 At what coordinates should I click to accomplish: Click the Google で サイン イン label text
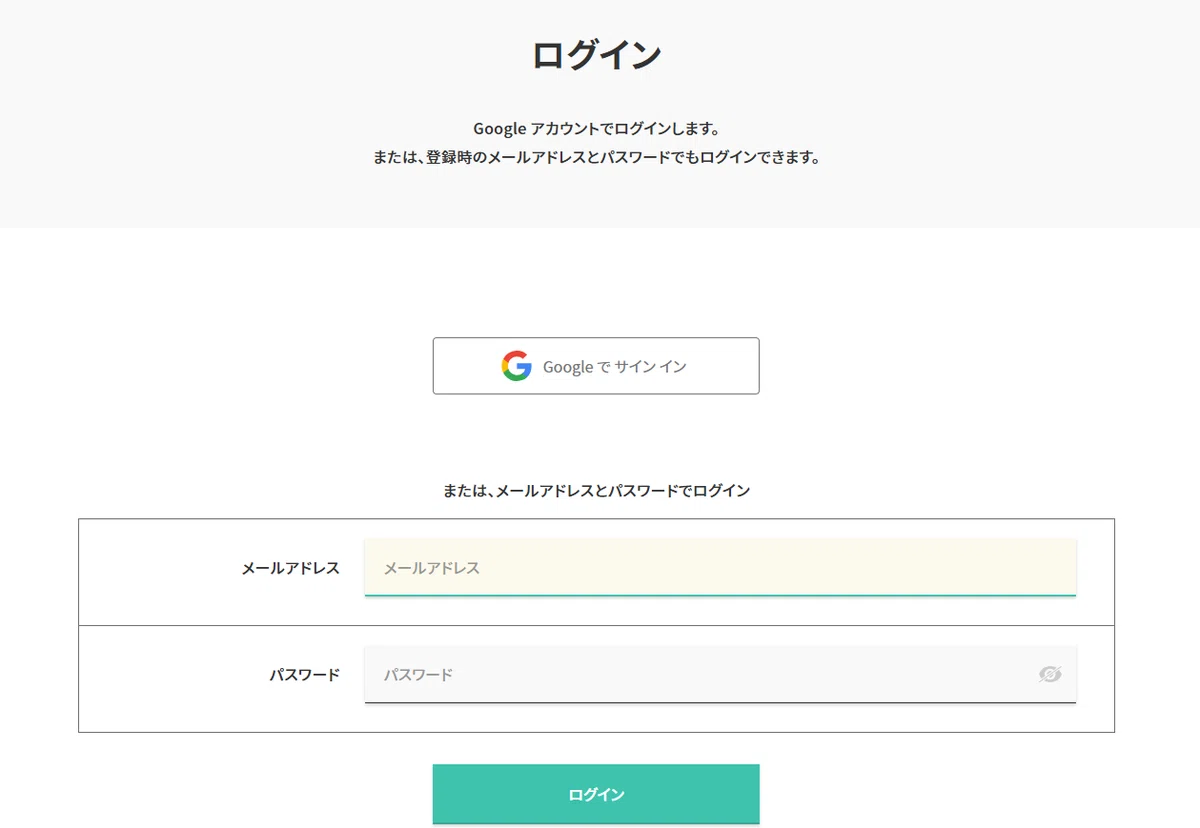click(615, 367)
